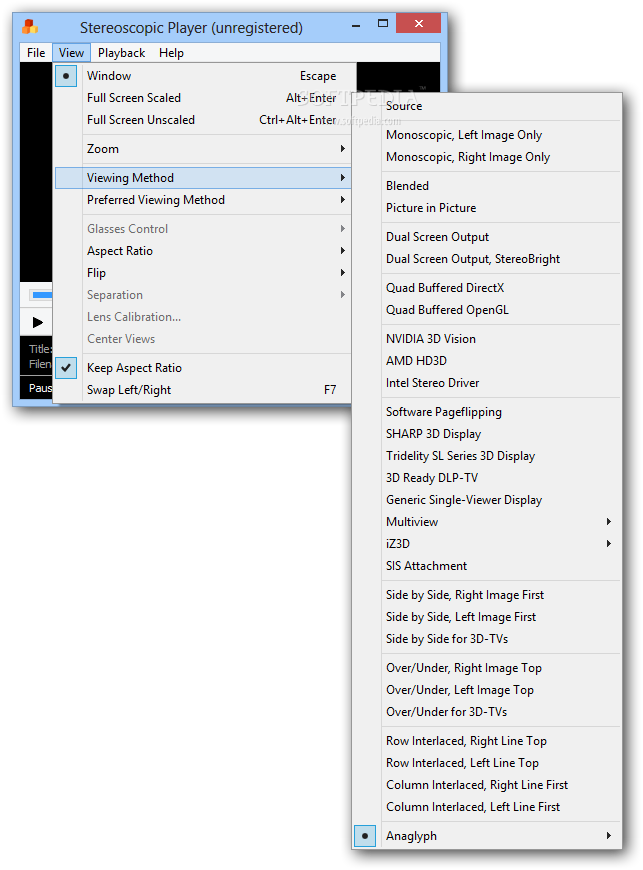Select AMD HD3D

coord(487,361)
